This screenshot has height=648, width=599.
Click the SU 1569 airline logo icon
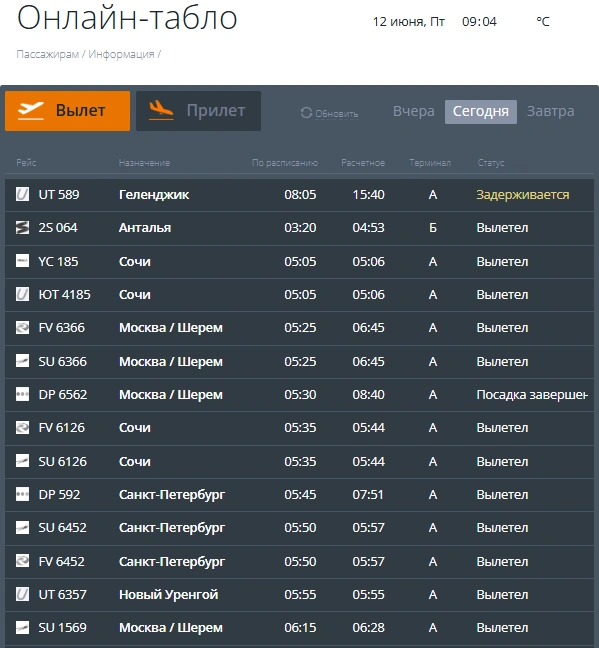pyautogui.click(x=22, y=627)
